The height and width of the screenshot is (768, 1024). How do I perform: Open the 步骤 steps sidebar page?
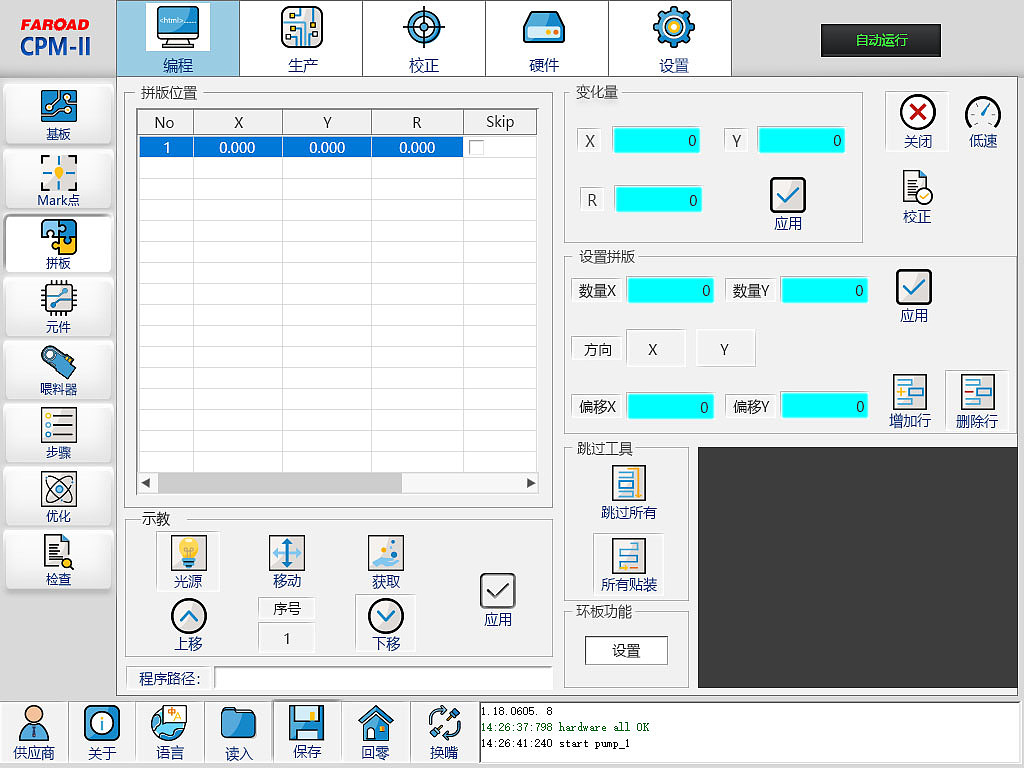(58, 434)
